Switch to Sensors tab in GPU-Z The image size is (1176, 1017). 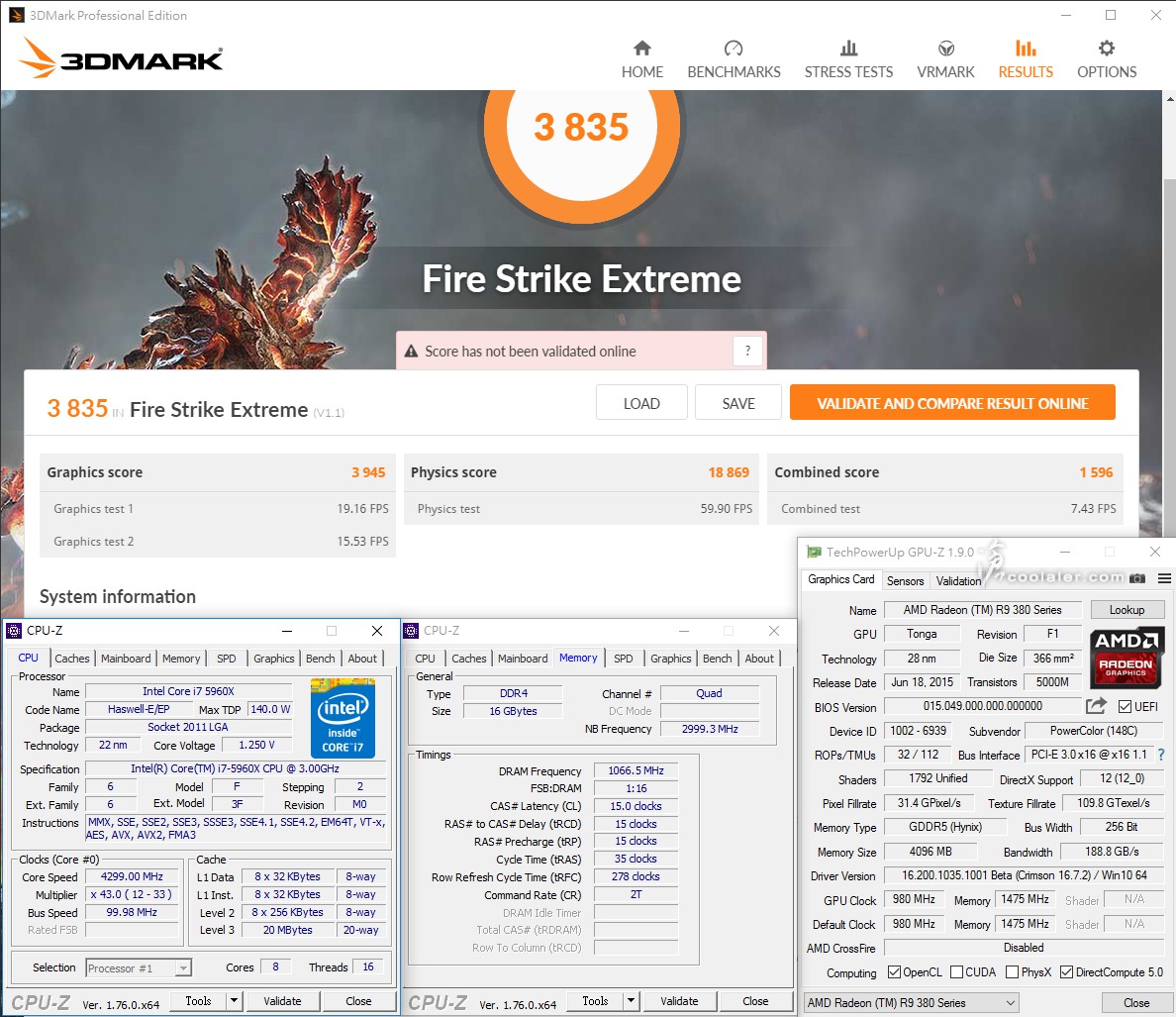pos(905,580)
